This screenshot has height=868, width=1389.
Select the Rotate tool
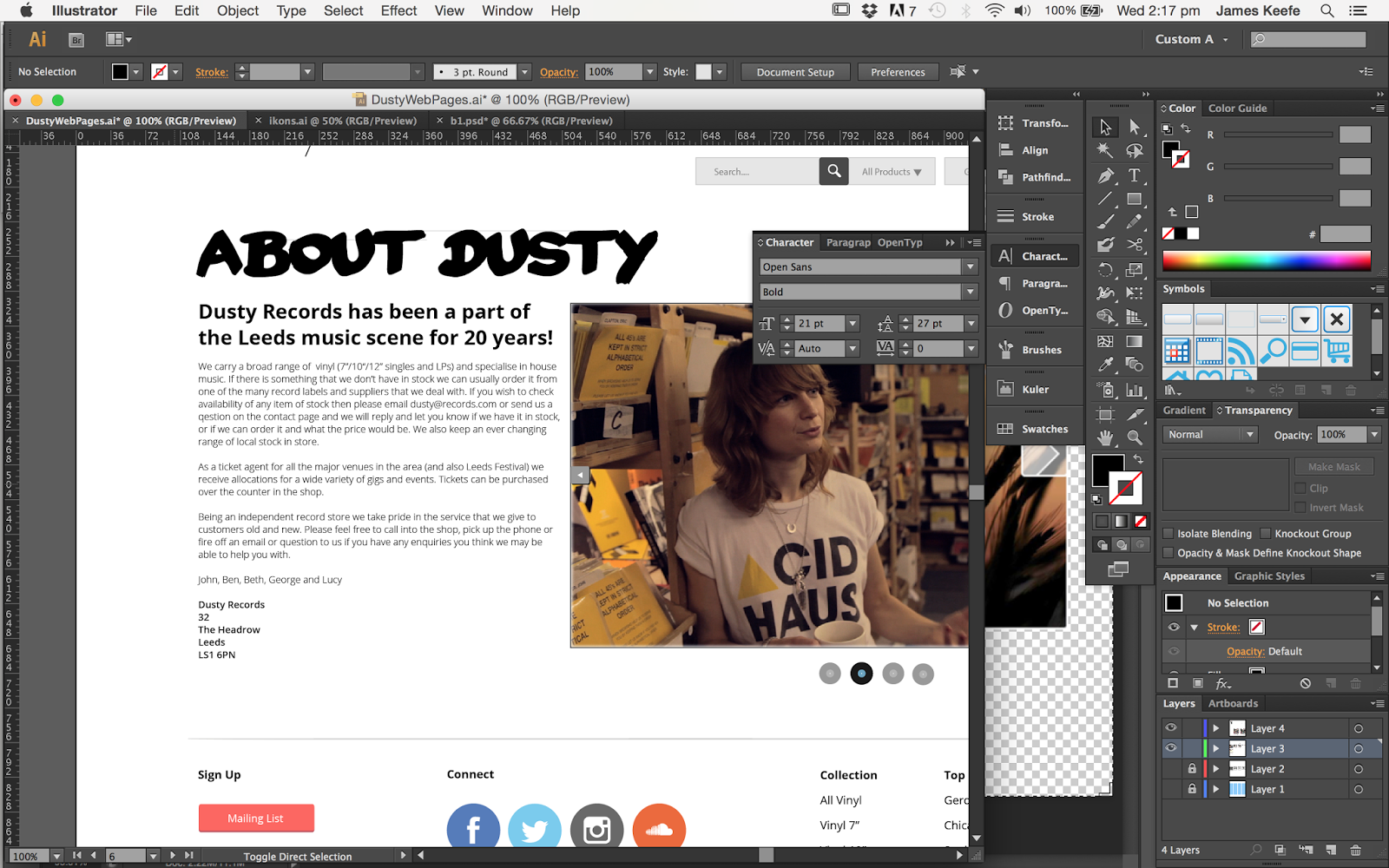(x=1105, y=269)
